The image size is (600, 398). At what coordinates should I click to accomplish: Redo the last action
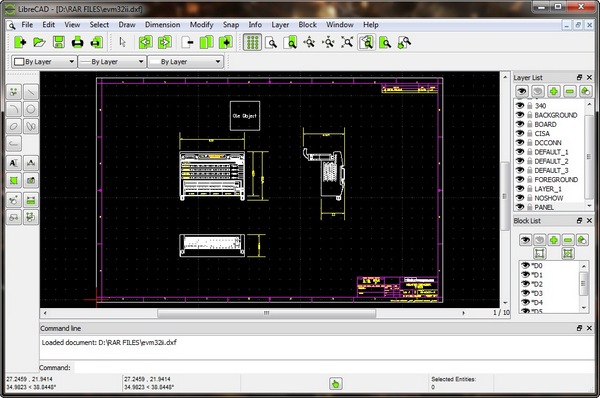pyautogui.click(x=165, y=42)
